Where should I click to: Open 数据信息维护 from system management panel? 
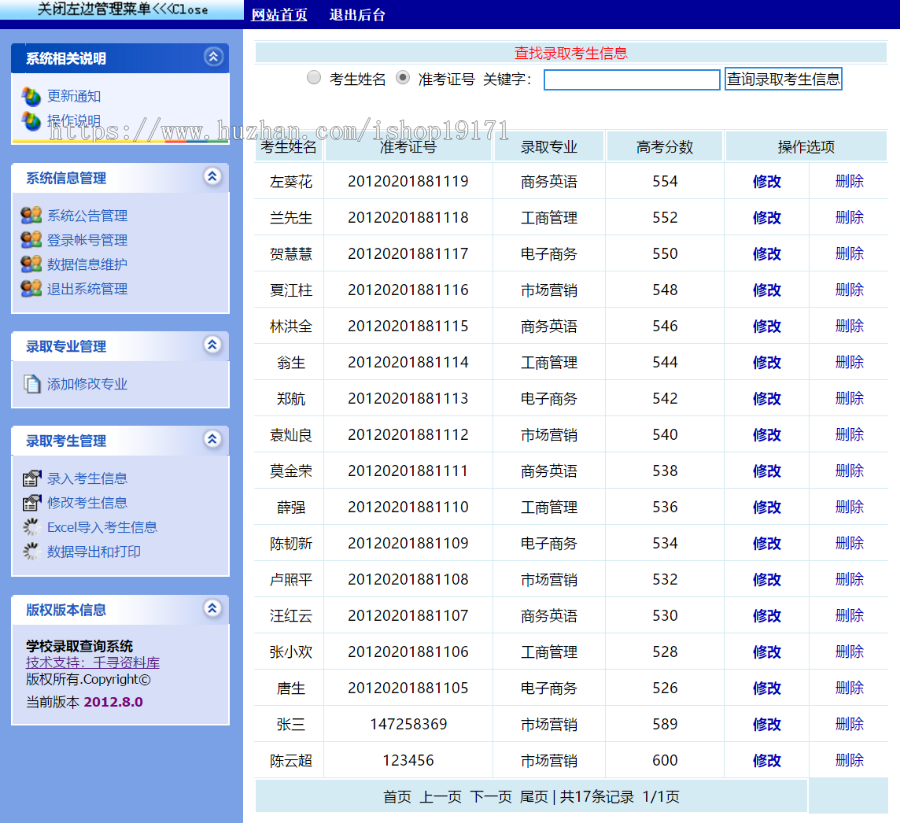pos(32,263)
